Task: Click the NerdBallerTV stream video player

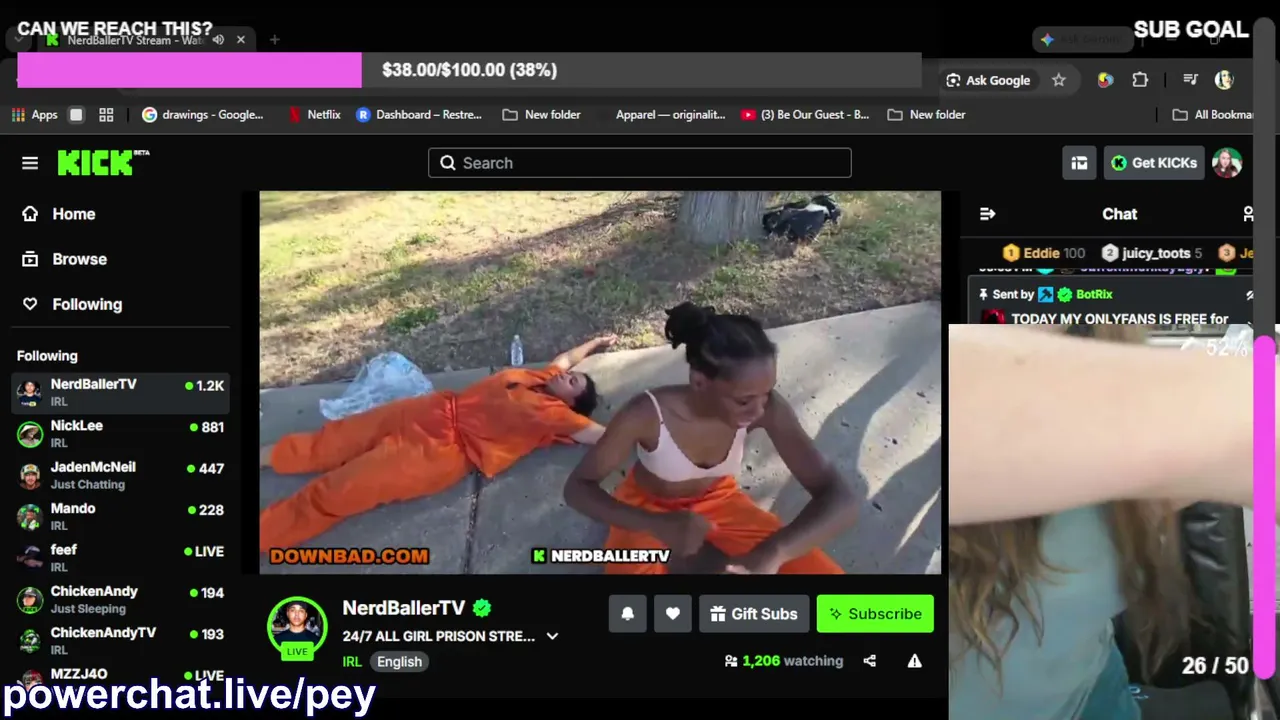Action: coord(600,382)
